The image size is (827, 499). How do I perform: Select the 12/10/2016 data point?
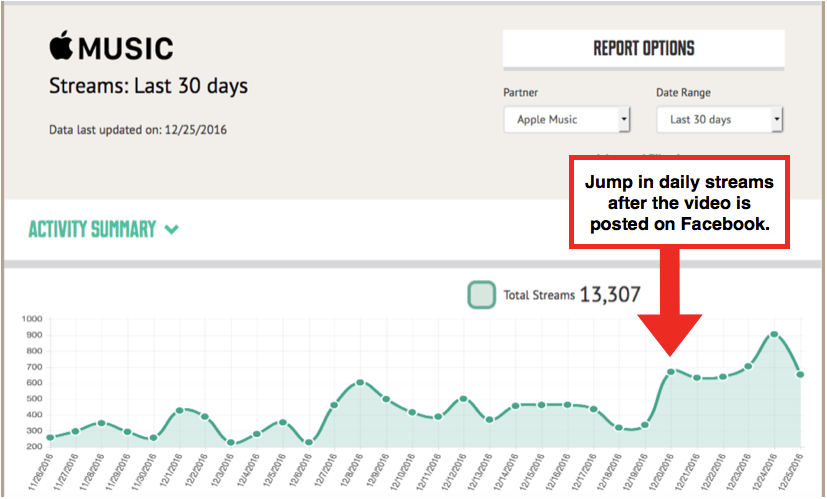(412, 412)
